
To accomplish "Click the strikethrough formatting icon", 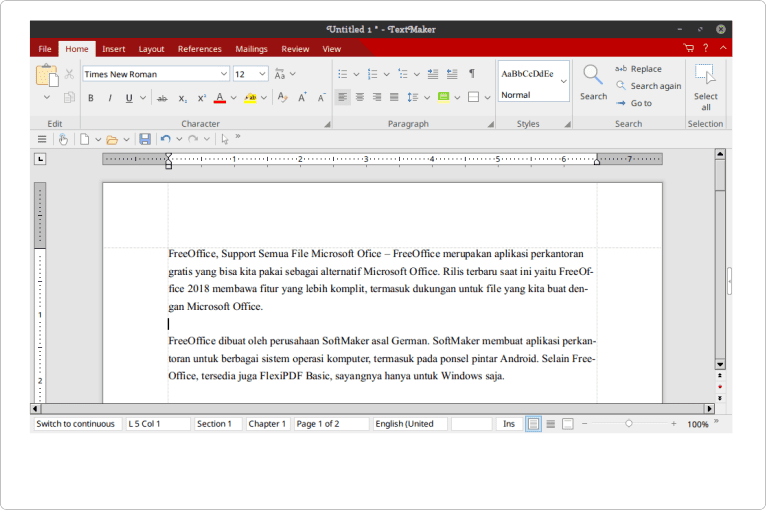I will 162,98.
